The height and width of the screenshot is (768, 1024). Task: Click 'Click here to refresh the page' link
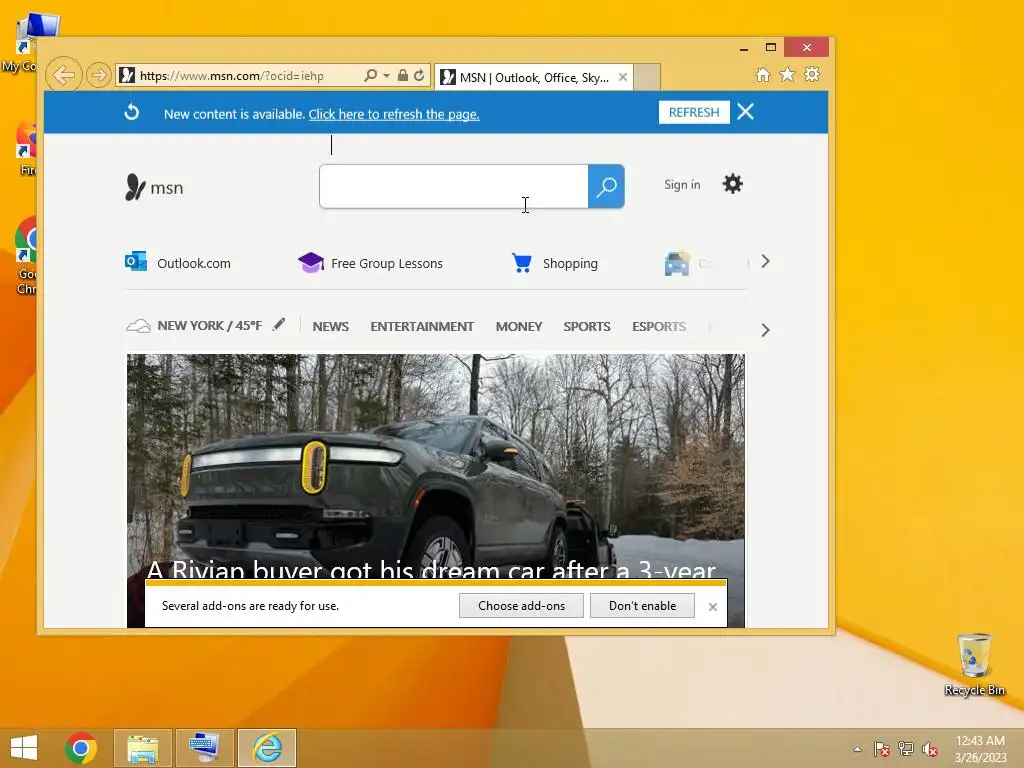[394, 114]
